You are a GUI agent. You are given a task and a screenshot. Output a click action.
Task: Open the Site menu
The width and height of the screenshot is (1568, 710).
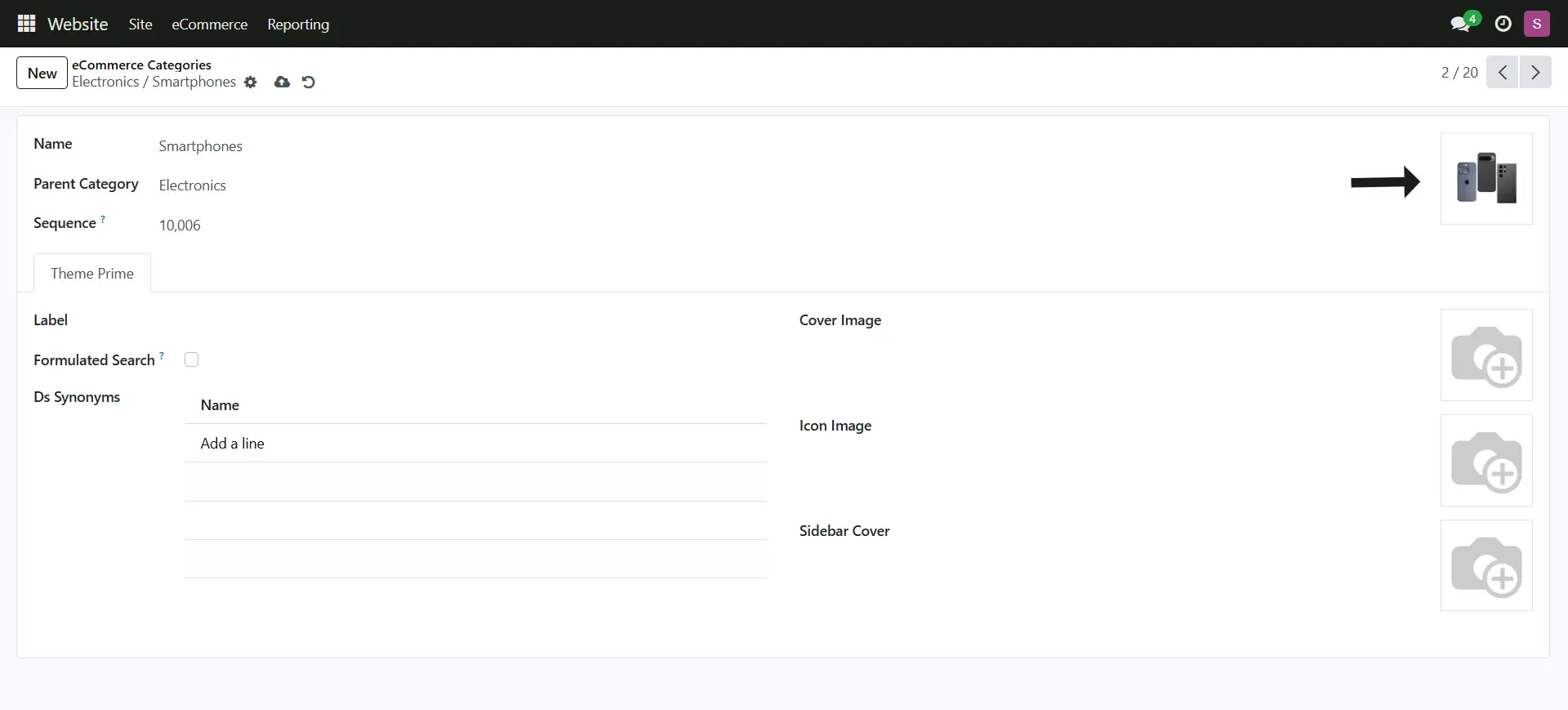click(140, 25)
